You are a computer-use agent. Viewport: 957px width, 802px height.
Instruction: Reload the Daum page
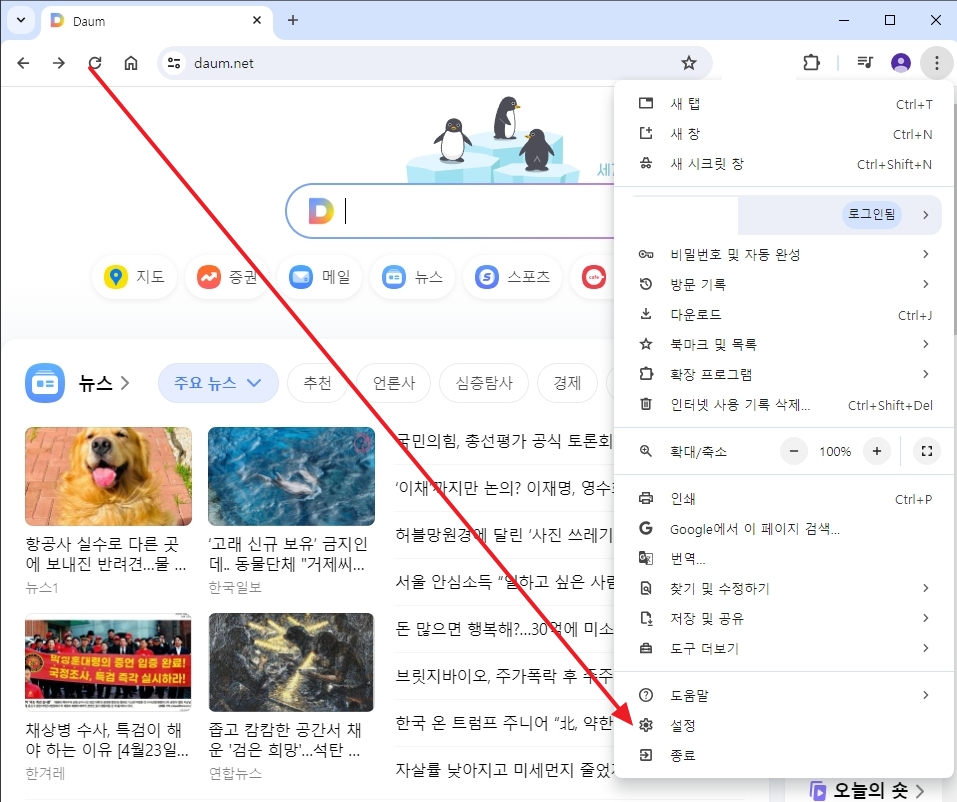(95, 63)
